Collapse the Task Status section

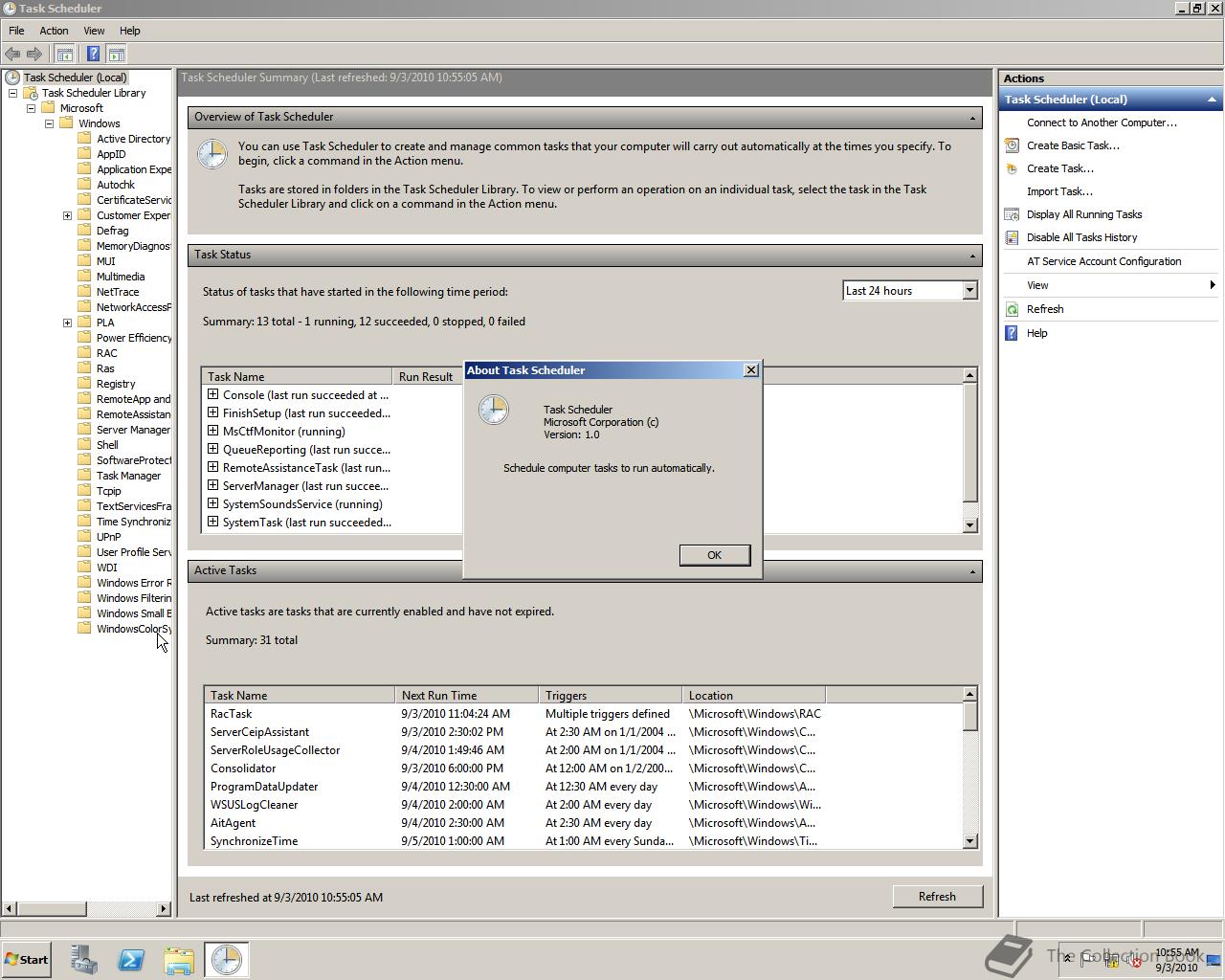(x=972, y=256)
